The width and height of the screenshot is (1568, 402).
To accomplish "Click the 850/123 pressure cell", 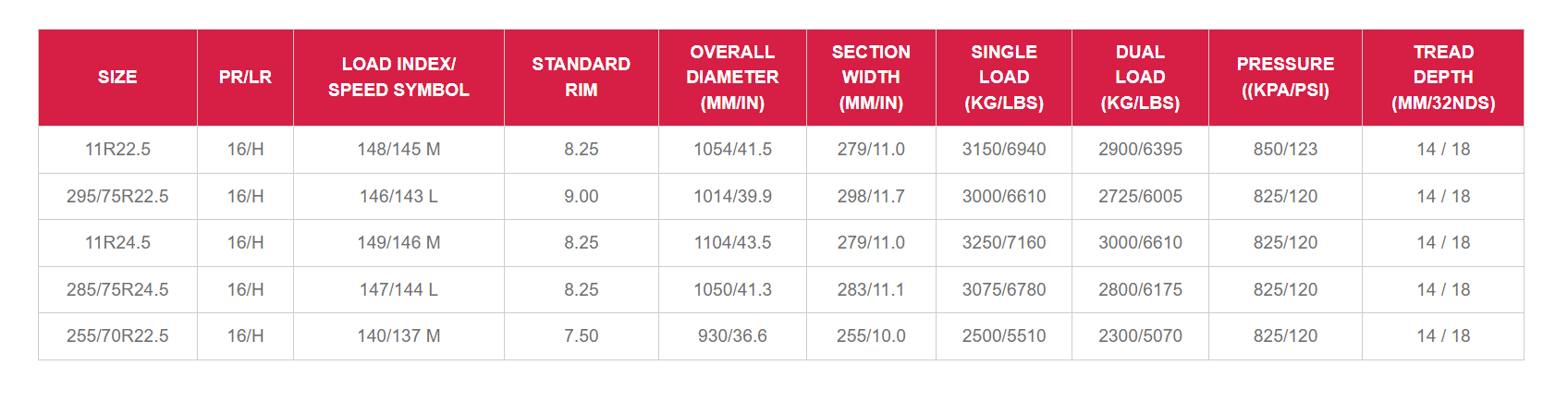I will coord(1285,150).
